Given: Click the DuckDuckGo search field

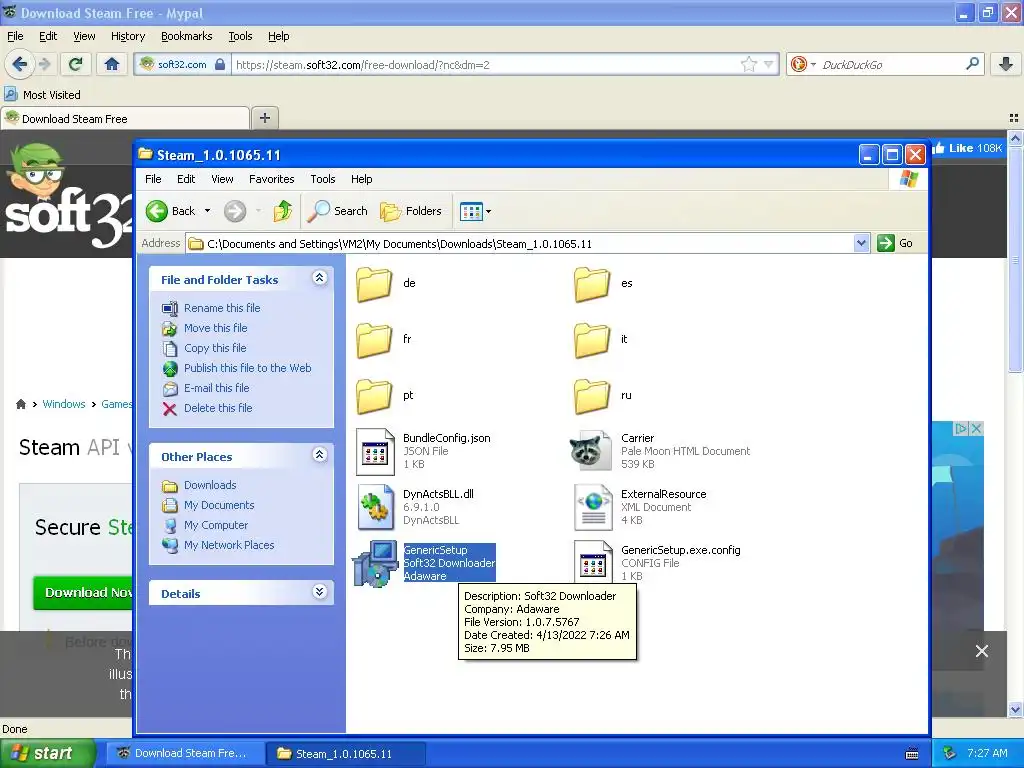Looking at the screenshot, I should (891, 64).
